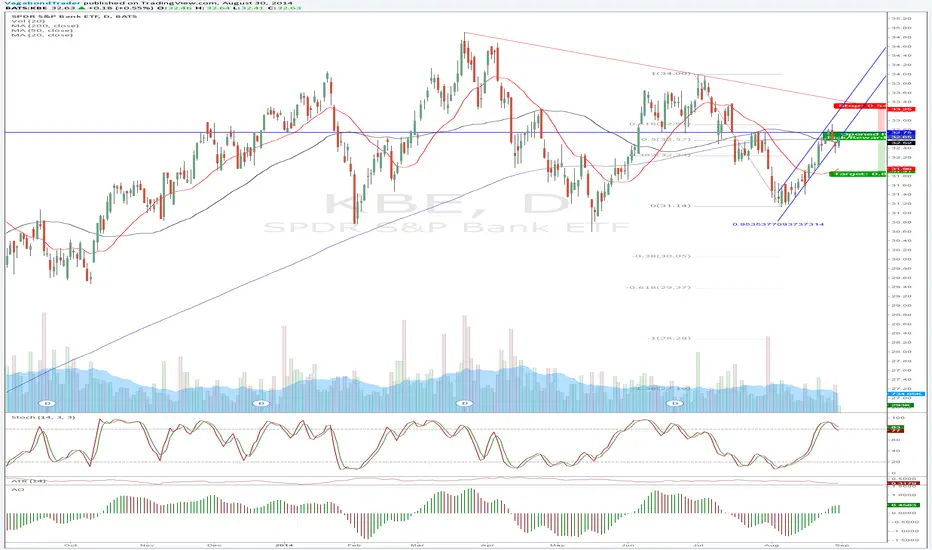
Task: Select the 'ATR (14)' pane label
Action: [x=28, y=480]
